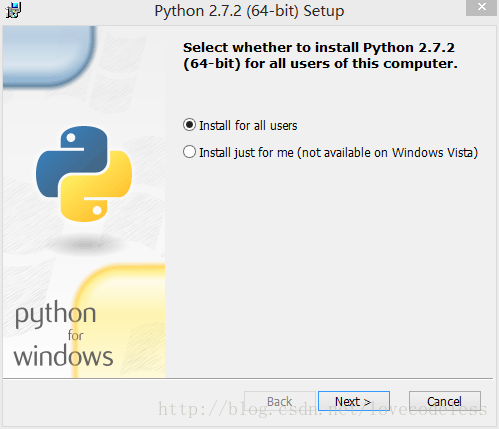499x429 pixels.
Task: Abort setup with the Cancel button
Action: pos(445,401)
